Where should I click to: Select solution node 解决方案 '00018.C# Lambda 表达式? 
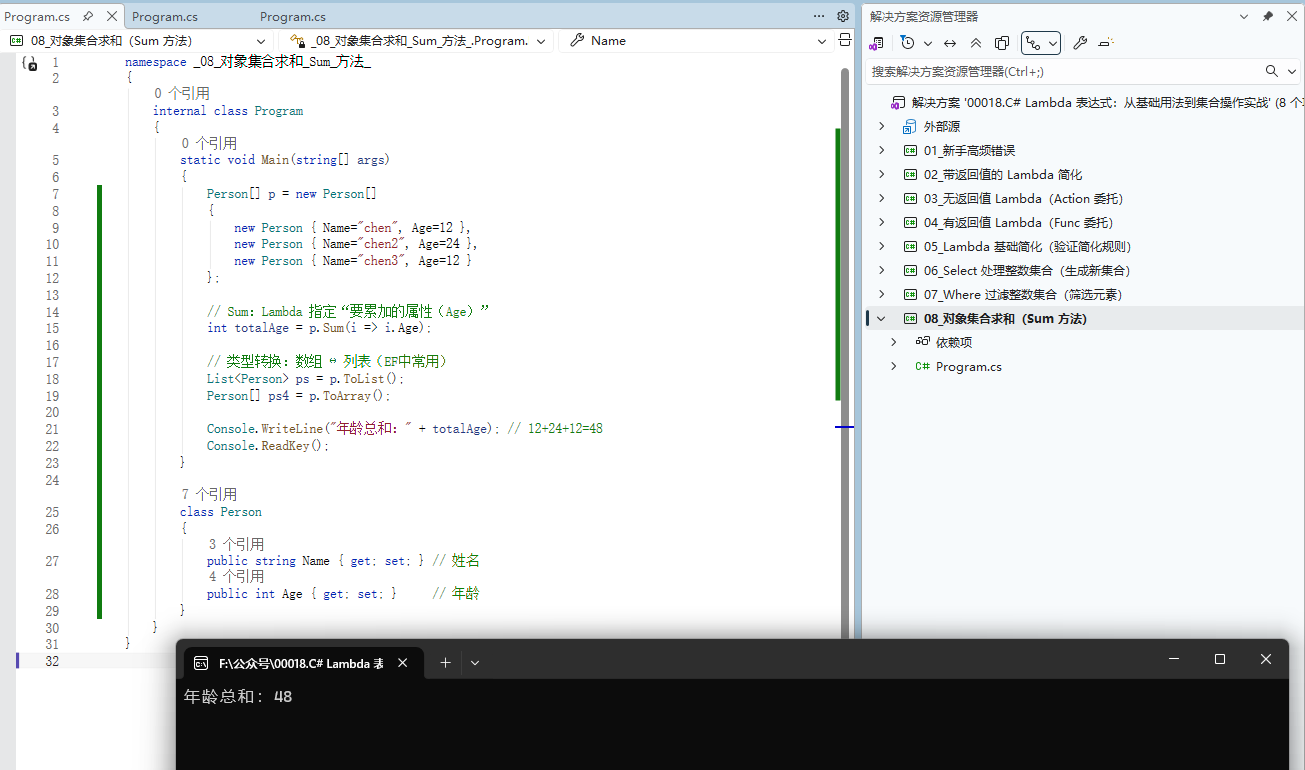point(1108,102)
